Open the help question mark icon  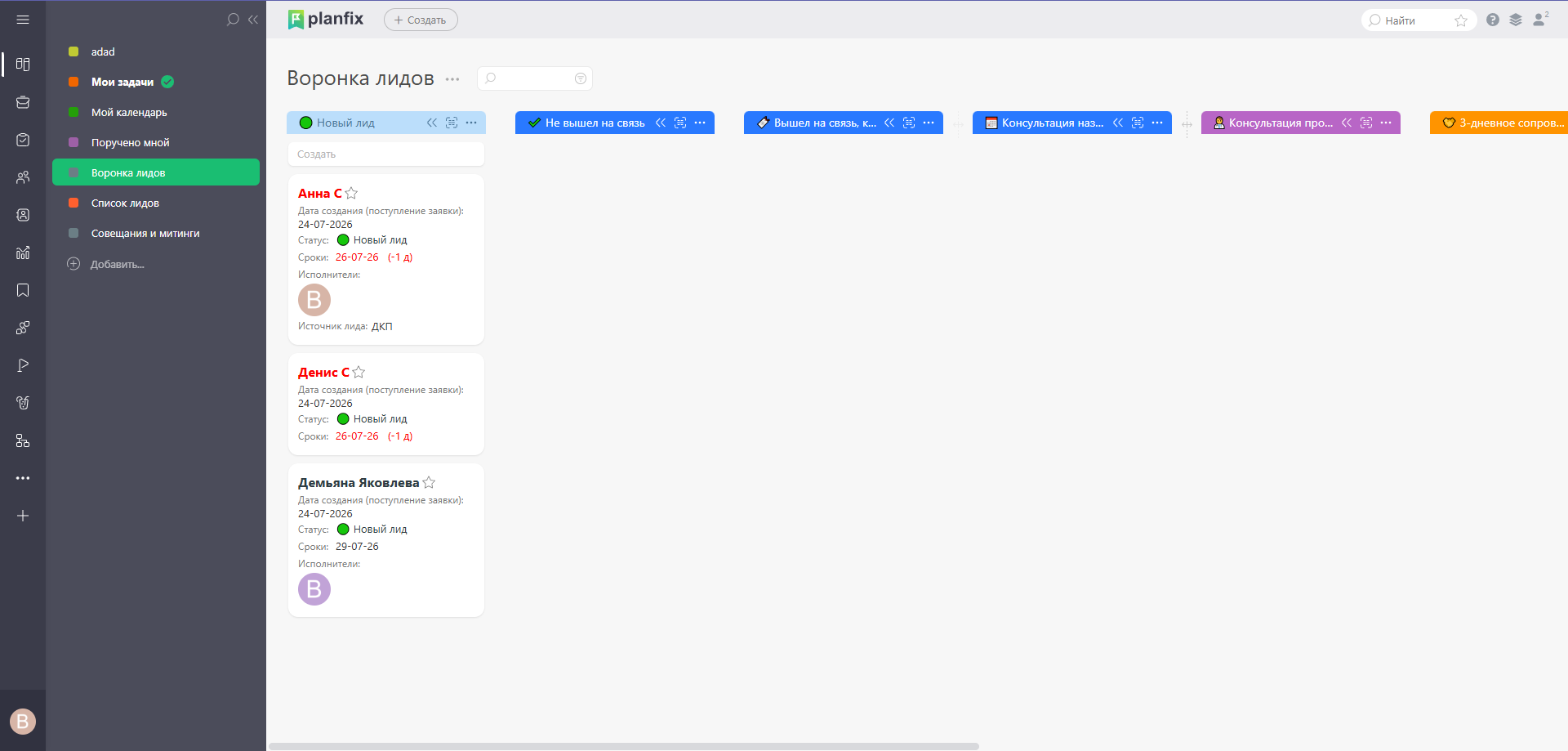click(x=1493, y=20)
